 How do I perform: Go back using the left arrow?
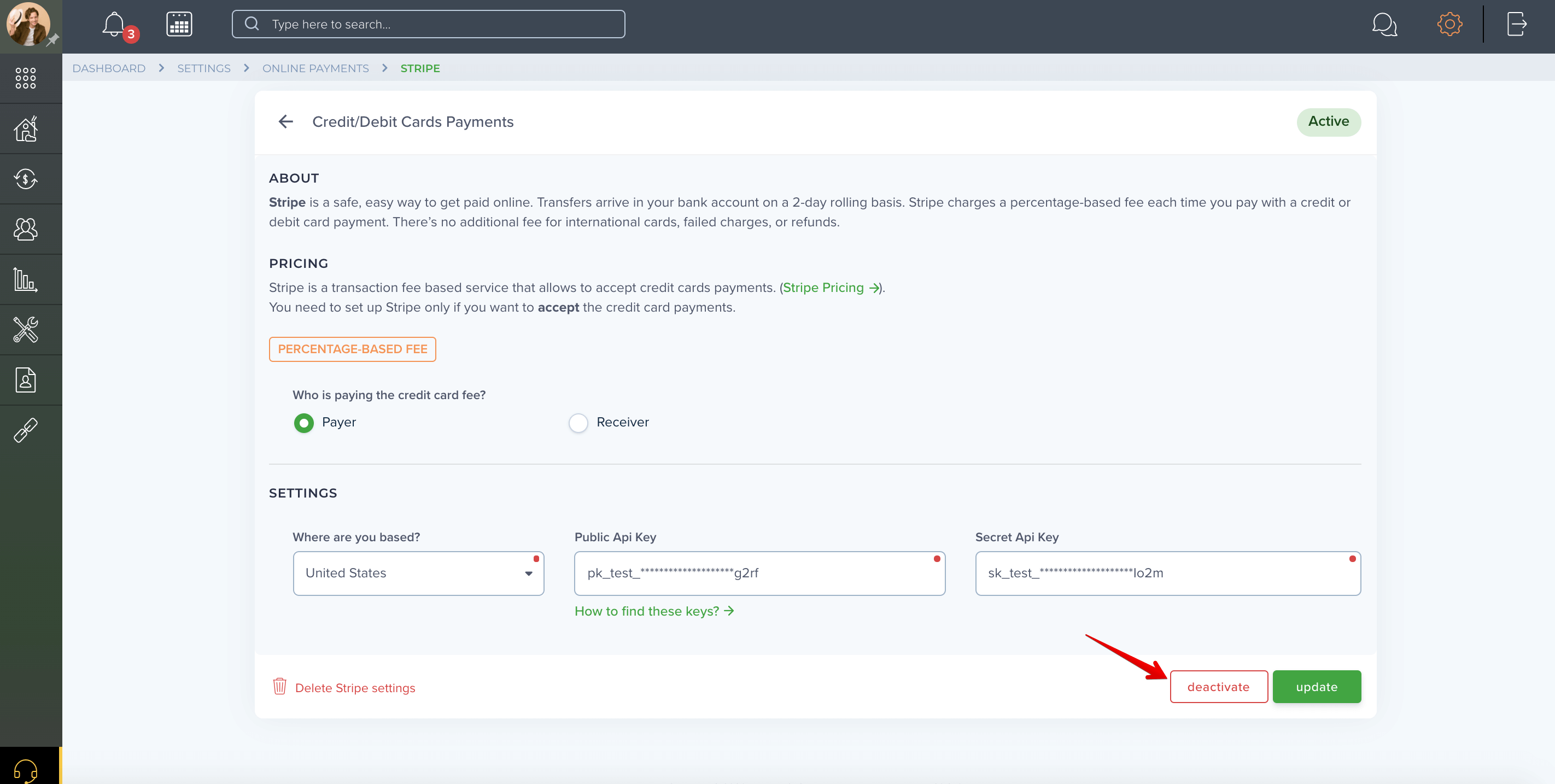click(285, 122)
